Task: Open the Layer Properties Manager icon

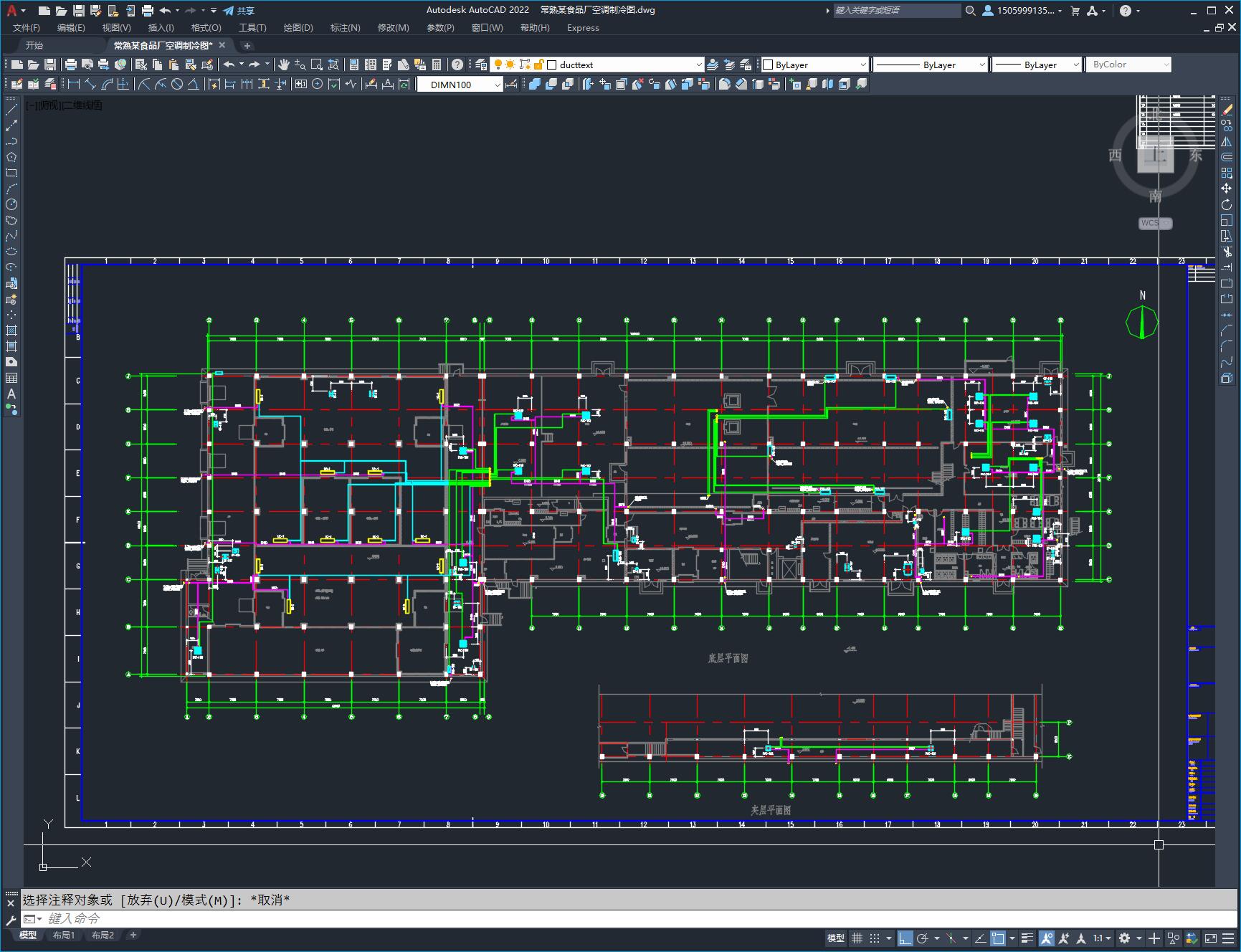Action: [x=481, y=65]
